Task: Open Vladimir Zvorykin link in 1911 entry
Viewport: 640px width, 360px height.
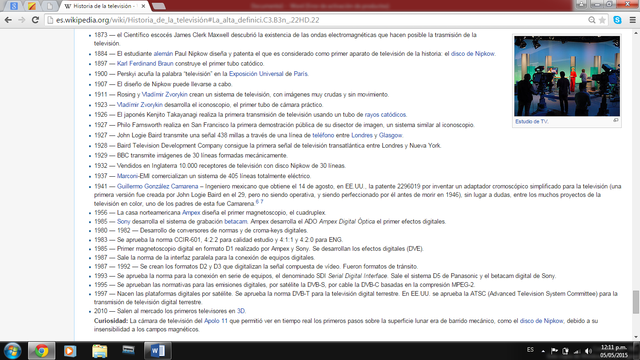Action: coord(164,94)
